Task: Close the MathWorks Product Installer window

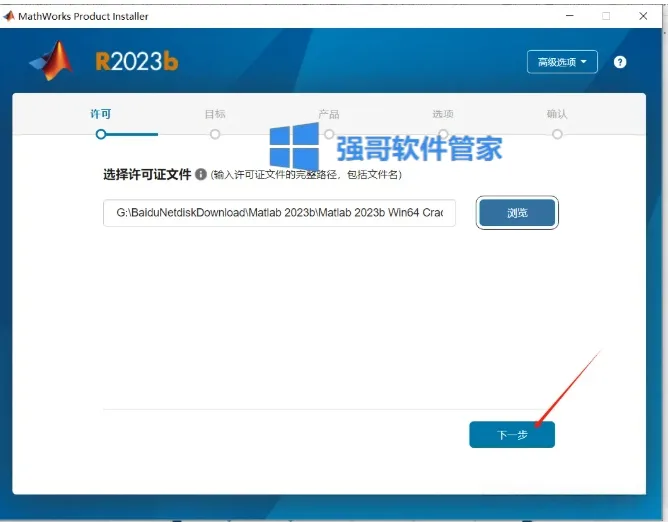Action: coord(643,16)
